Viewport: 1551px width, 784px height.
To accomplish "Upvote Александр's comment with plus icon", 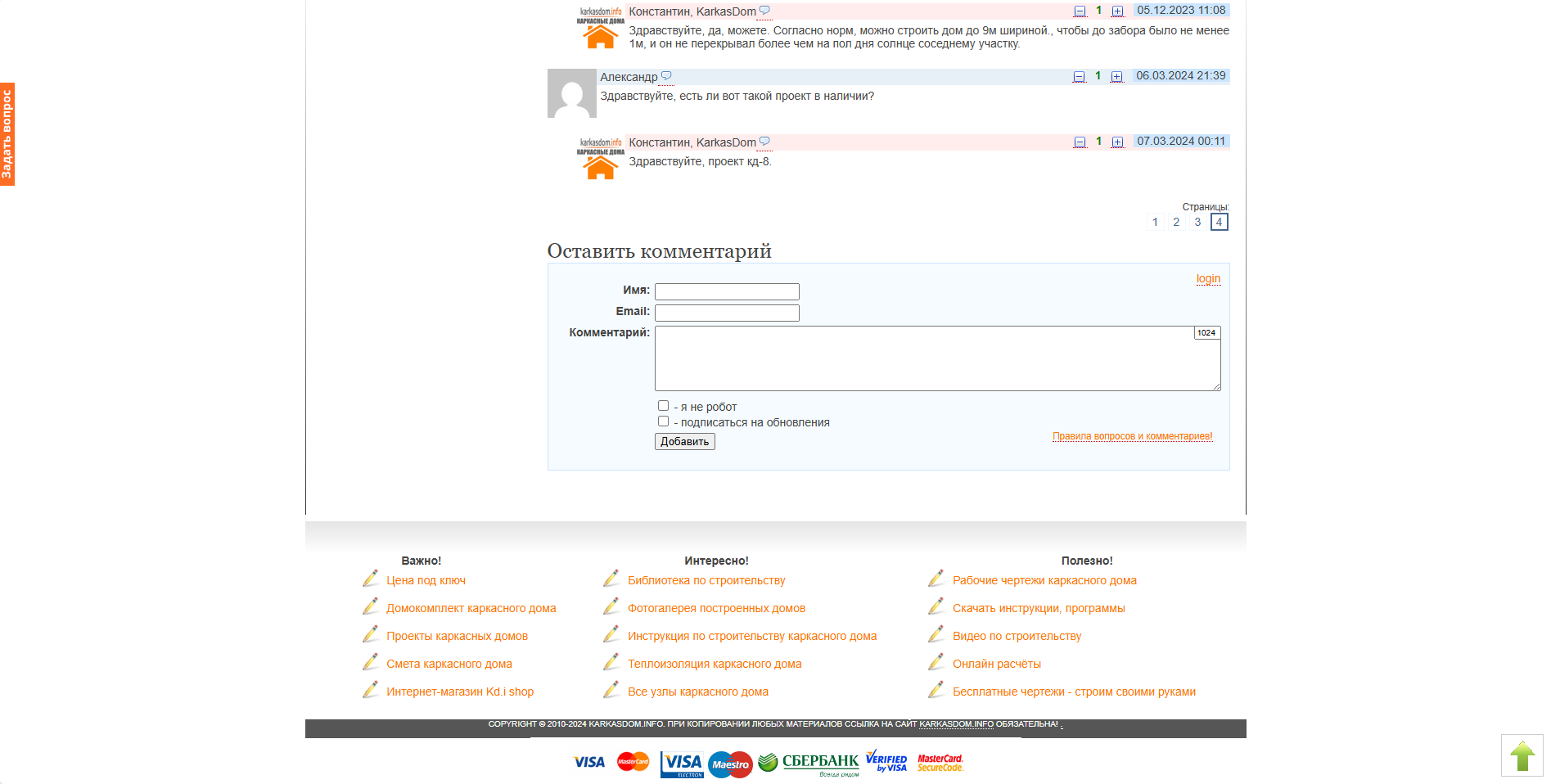I will click(1116, 77).
